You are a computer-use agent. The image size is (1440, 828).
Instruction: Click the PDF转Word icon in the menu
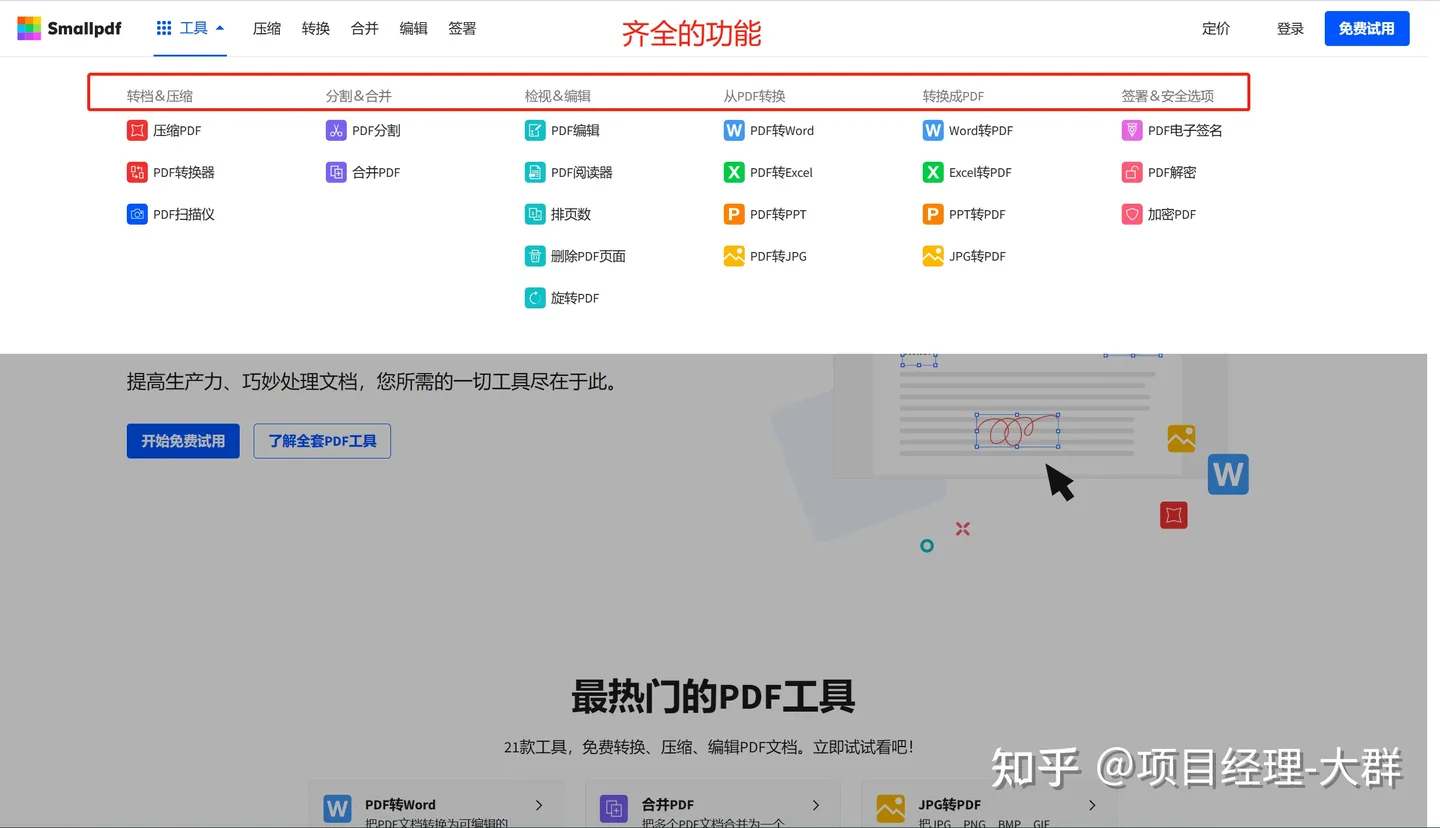pos(734,130)
